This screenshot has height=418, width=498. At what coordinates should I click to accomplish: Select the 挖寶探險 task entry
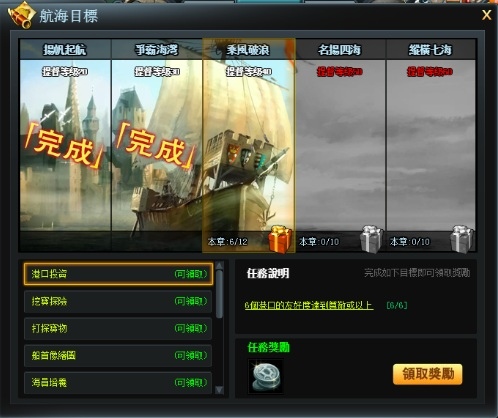point(118,301)
